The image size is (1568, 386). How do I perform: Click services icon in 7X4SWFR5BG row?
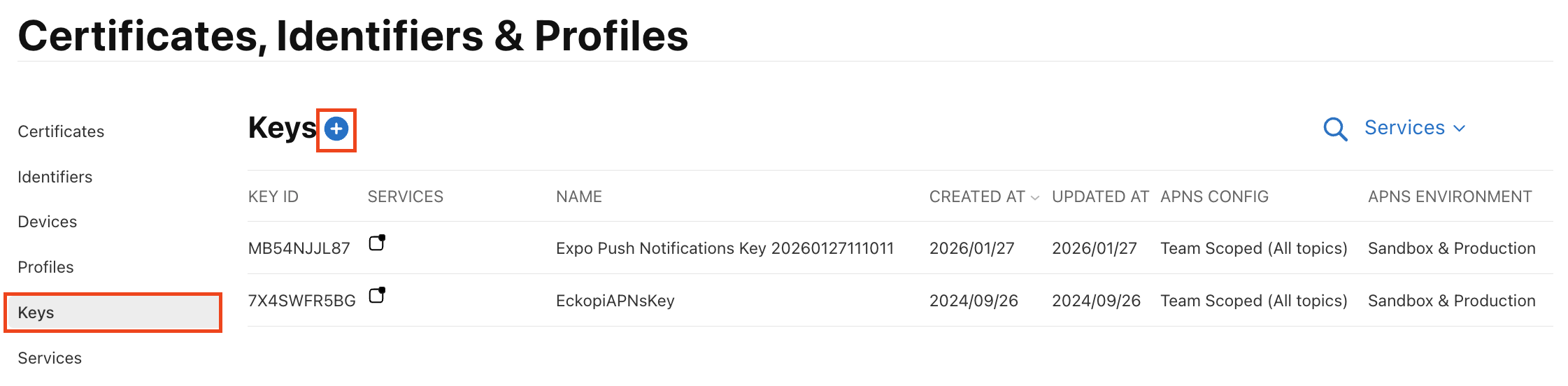(x=377, y=296)
